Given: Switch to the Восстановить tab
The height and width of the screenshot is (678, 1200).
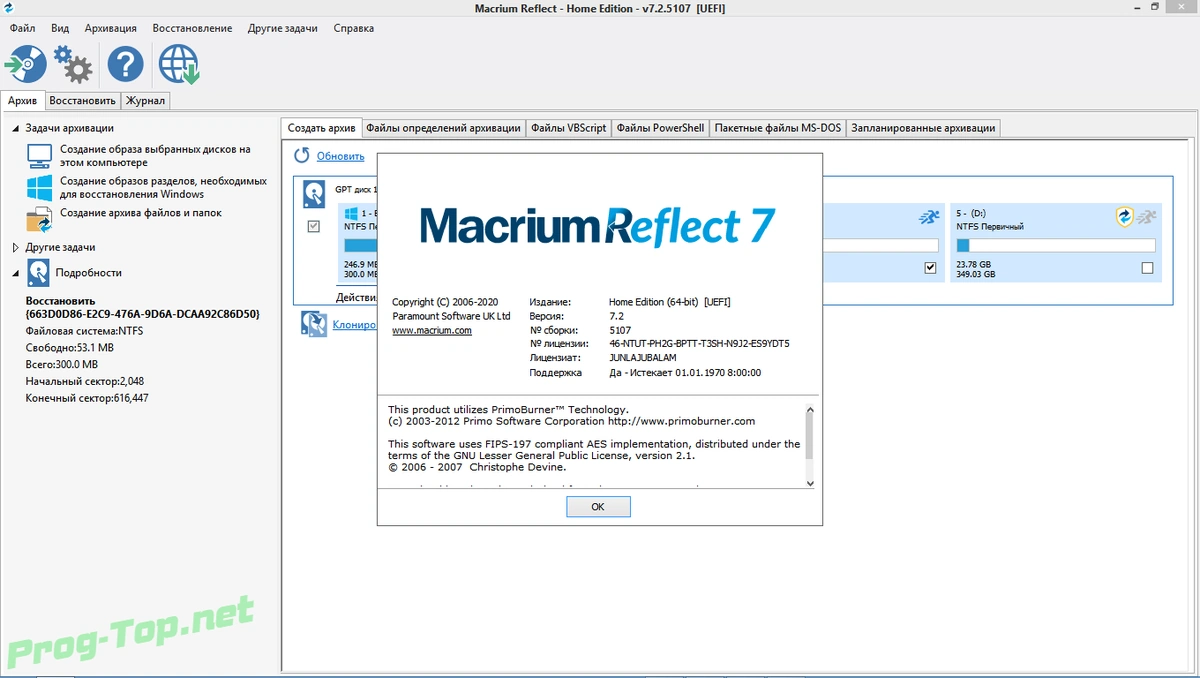Looking at the screenshot, I should click(x=83, y=100).
